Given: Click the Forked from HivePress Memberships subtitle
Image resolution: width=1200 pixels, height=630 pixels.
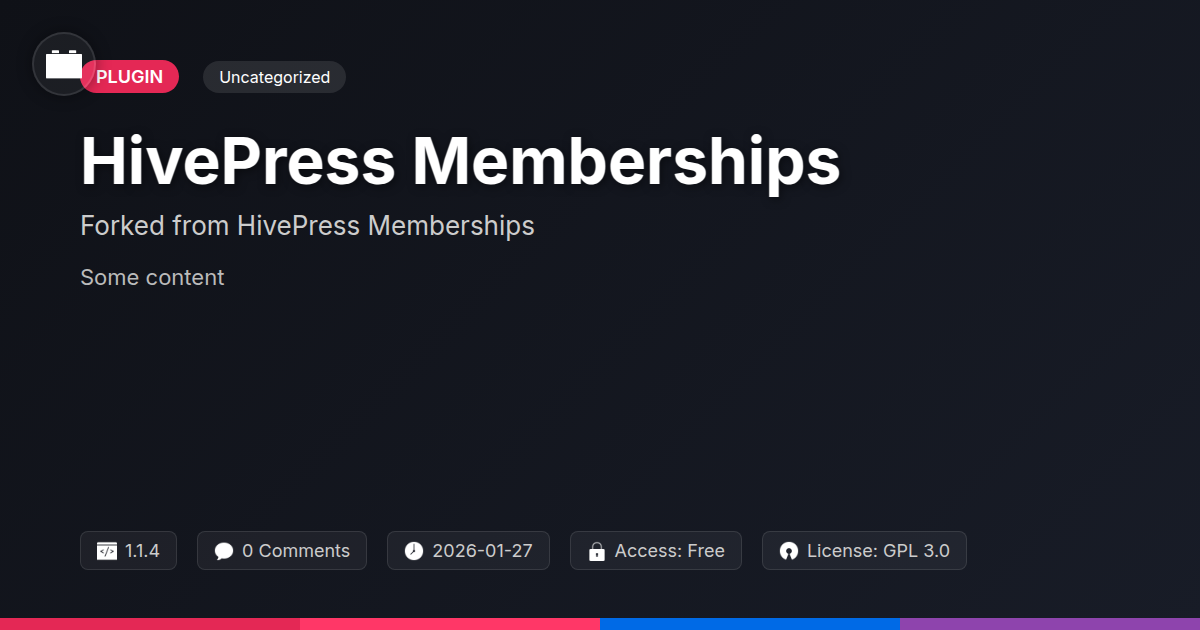Looking at the screenshot, I should 307,226.
